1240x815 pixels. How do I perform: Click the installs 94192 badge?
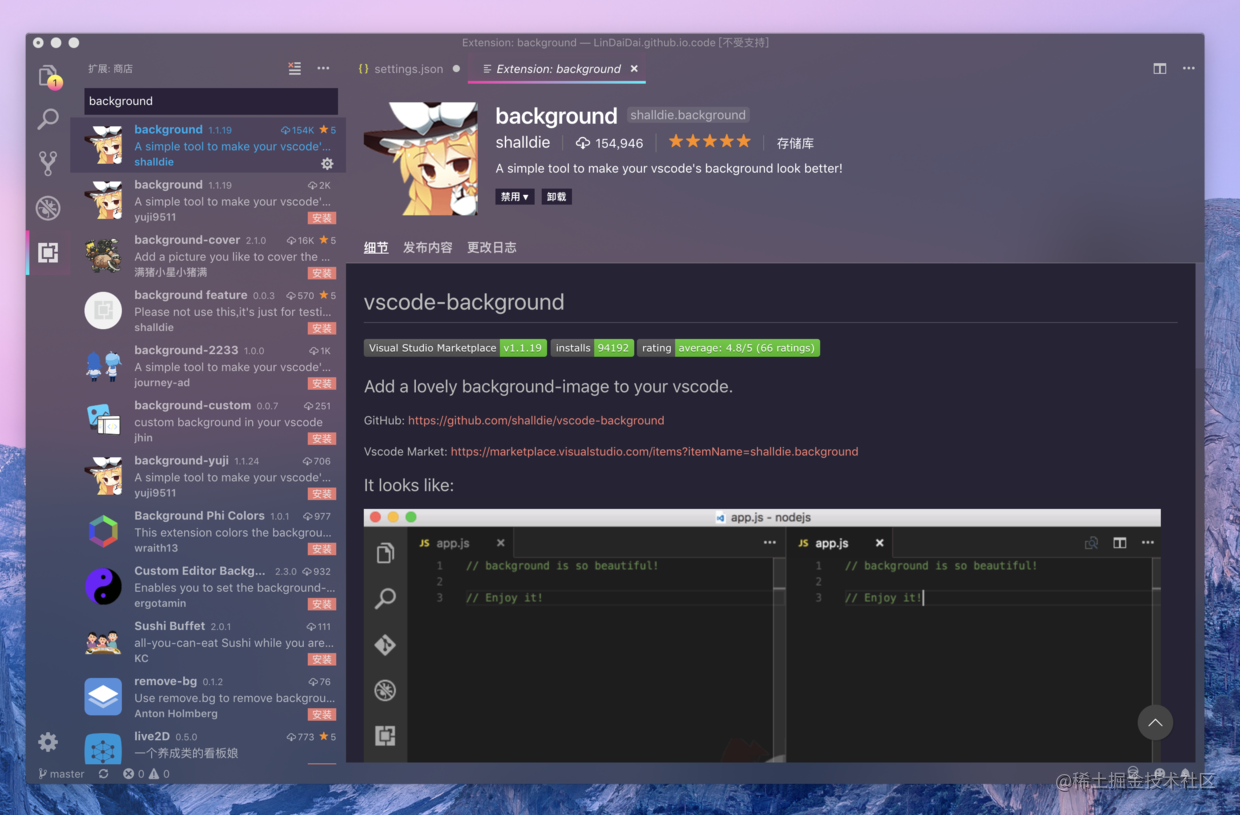(x=593, y=348)
